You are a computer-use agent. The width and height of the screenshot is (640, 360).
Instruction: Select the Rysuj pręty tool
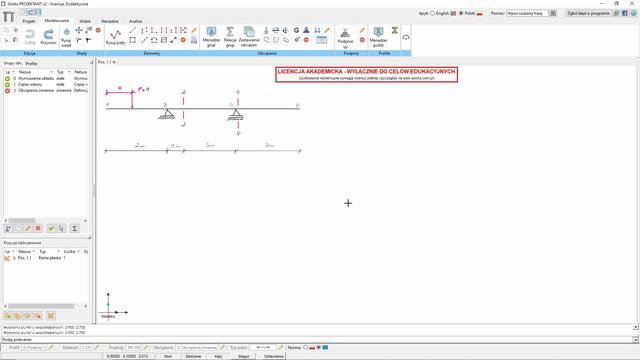pos(115,37)
